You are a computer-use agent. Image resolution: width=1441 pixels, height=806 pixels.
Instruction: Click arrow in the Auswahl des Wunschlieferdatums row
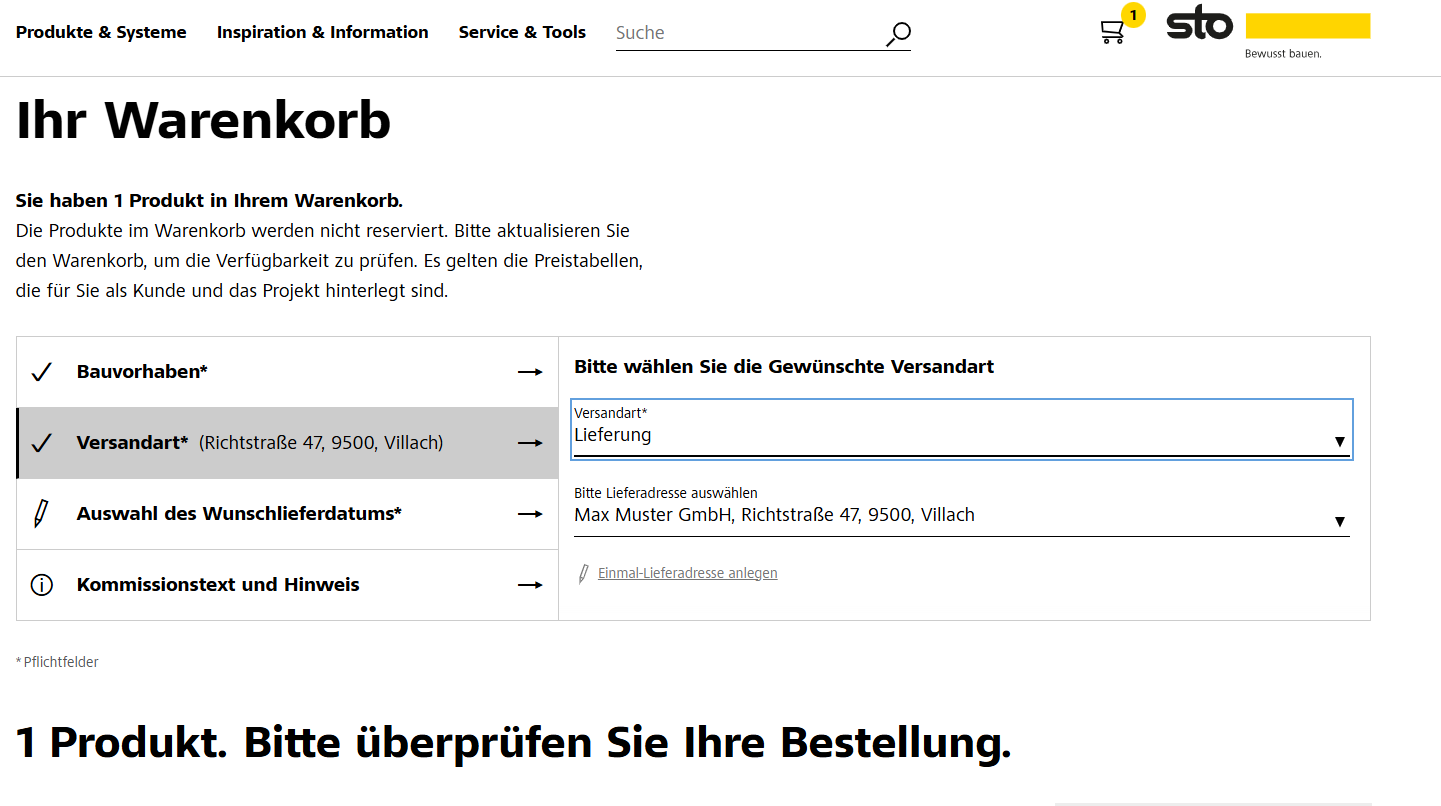pyautogui.click(x=530, y=514)
